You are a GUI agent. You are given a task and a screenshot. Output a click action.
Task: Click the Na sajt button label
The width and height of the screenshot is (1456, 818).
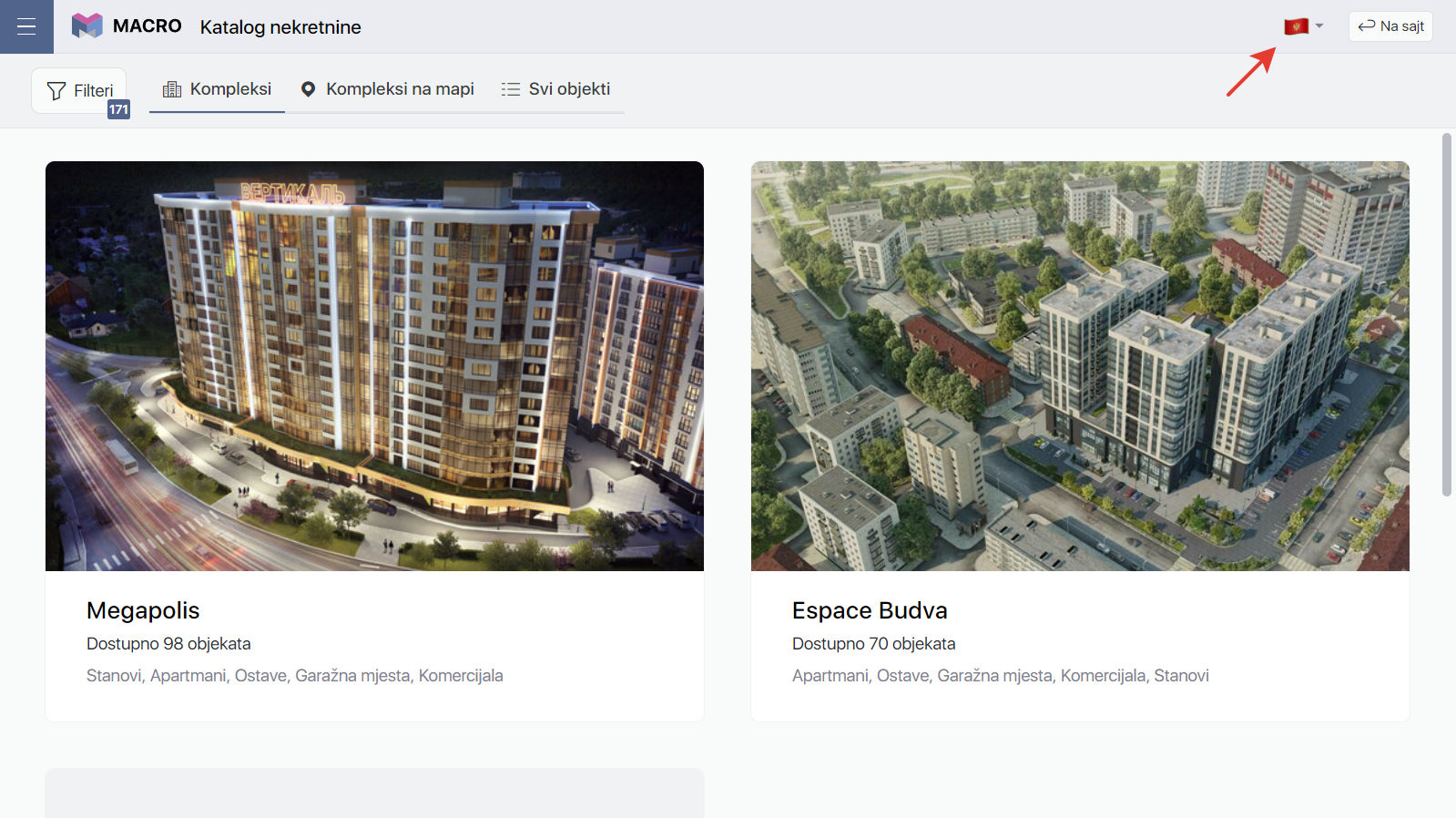pos(1401,26)
